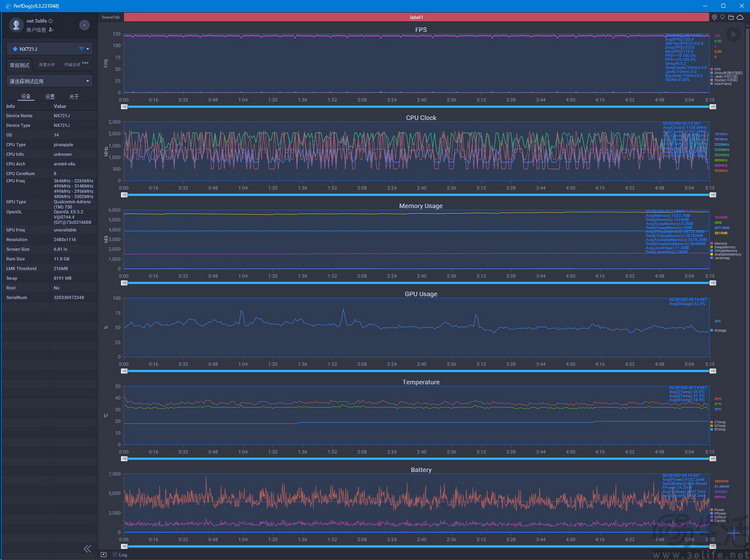Click the label marker bubble icon in top toolbar
The width and height of the screenshot is (750, 560).
point(722,17)
